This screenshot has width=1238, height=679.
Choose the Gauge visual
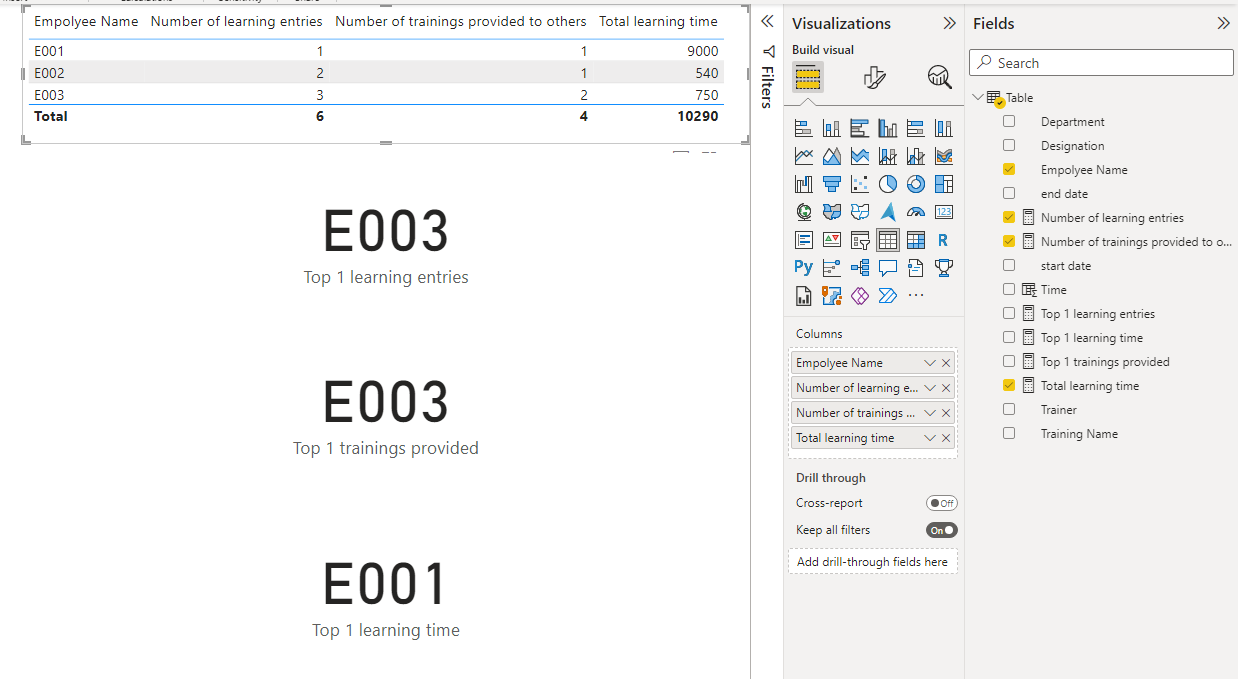pos(915,212)
